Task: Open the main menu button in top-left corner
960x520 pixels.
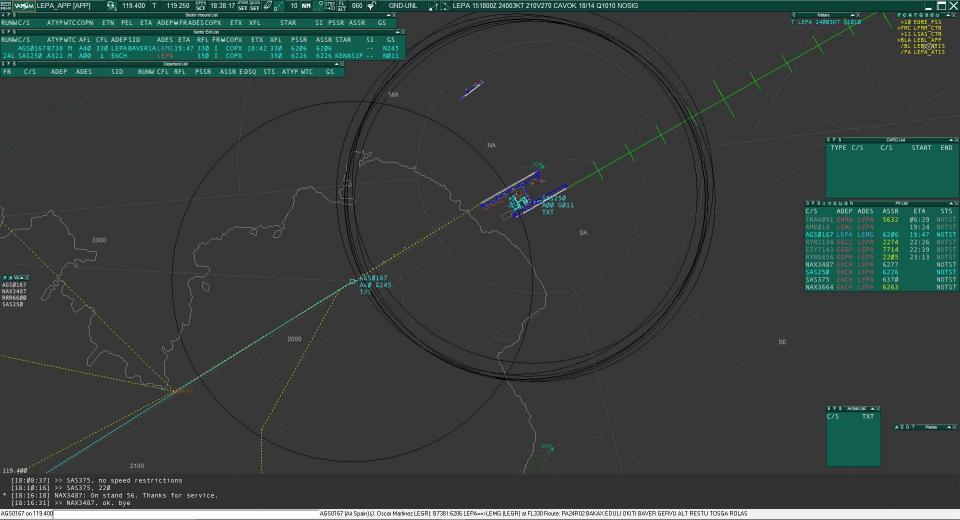Action: (6, 6)
